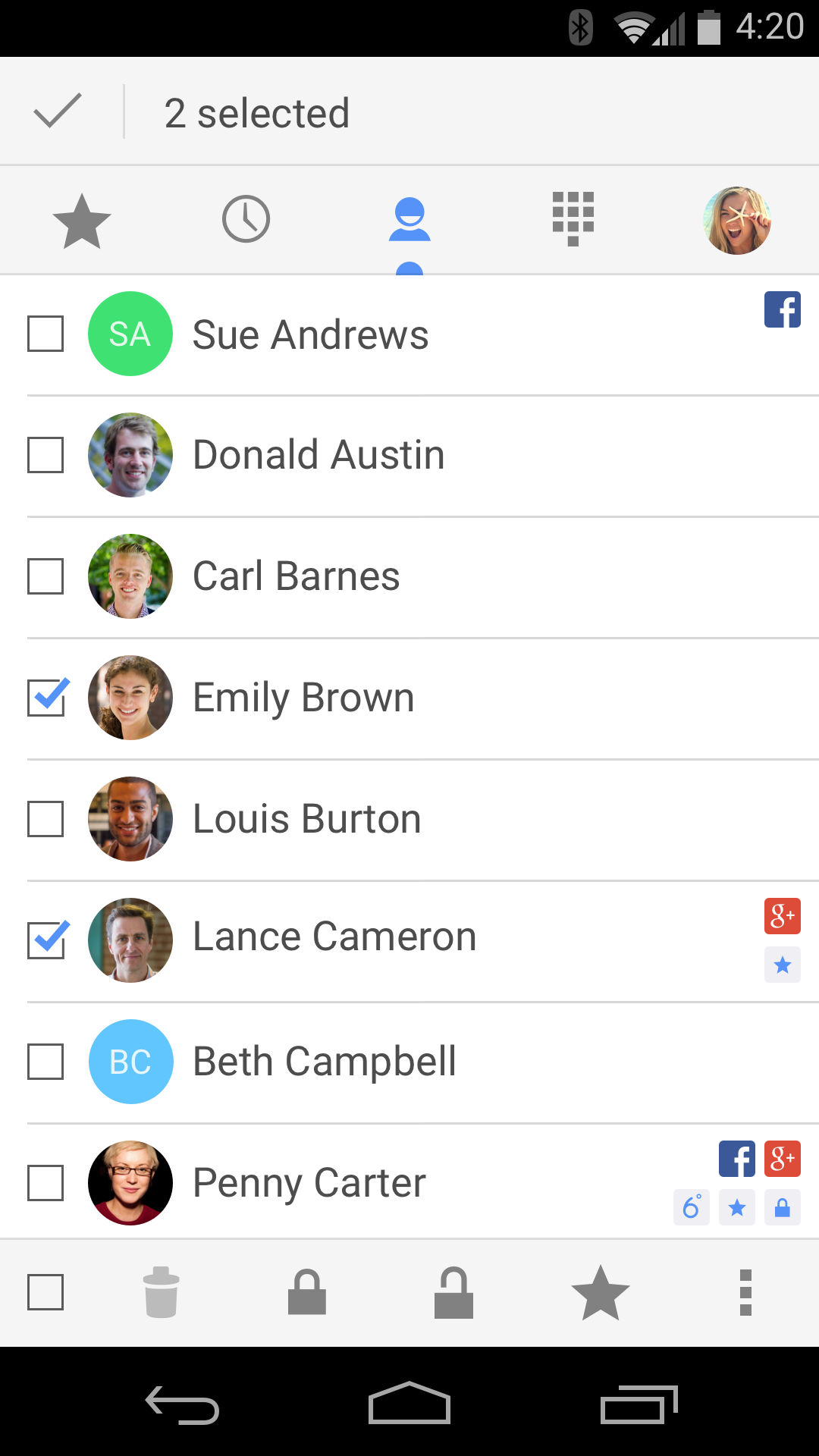Open Donald Austin's contact entry

tap(318, 455)
